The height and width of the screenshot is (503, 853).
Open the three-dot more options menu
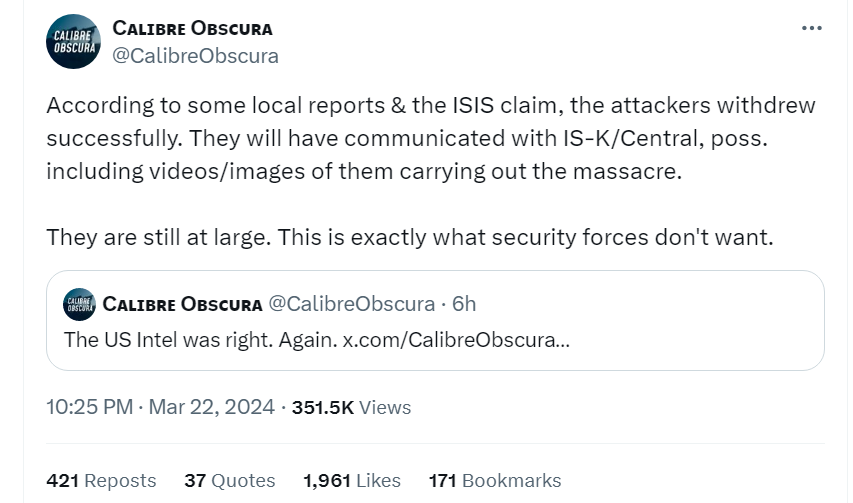[812, 28]
